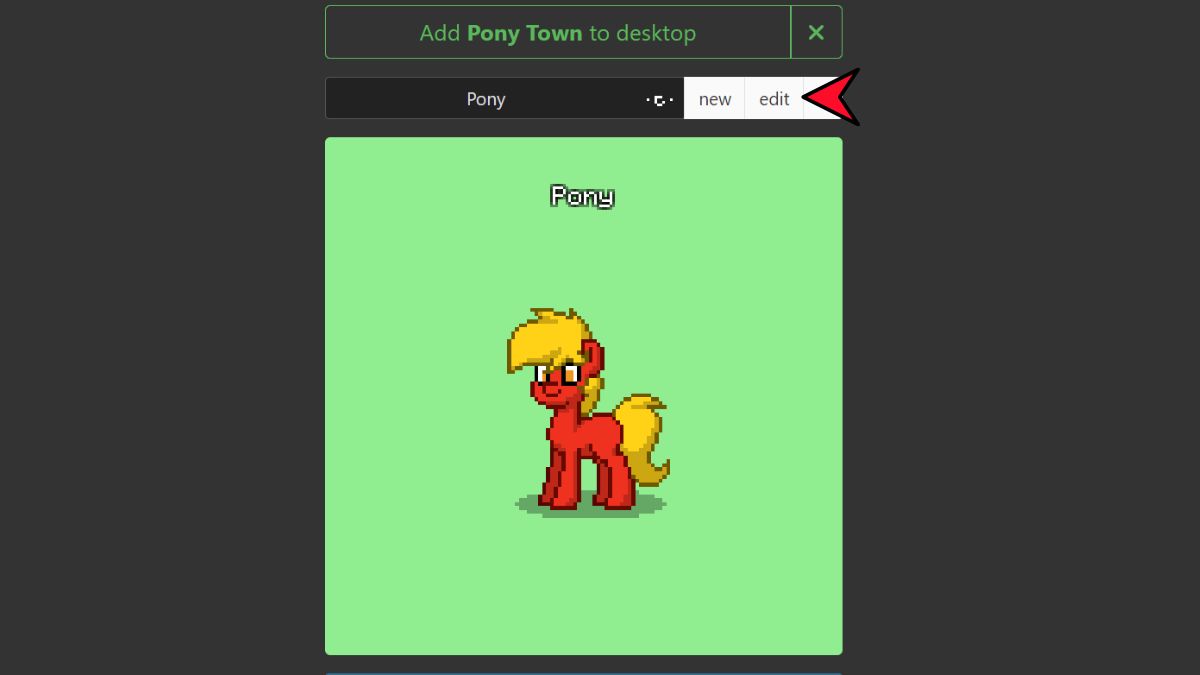The height and width of the screenshot is (675, 1200).
Task: Click an empty spot of the green preview
Action: coord(420,560)
